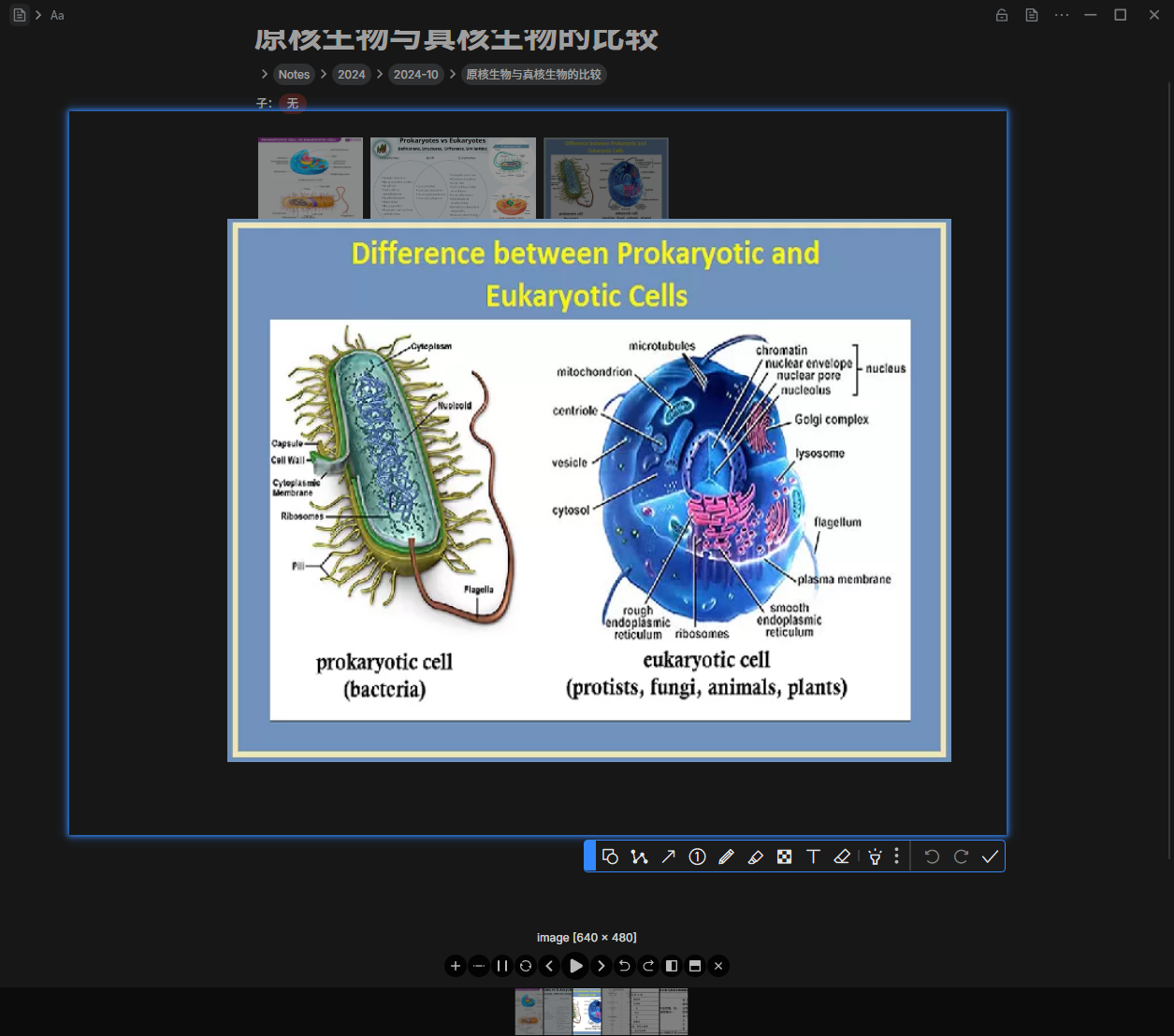The height and width of the screenshot is (1036, 1174).
Task: Pause the slideshow in the image viewer
Action: pyautogui.click(x=502, y=966)
